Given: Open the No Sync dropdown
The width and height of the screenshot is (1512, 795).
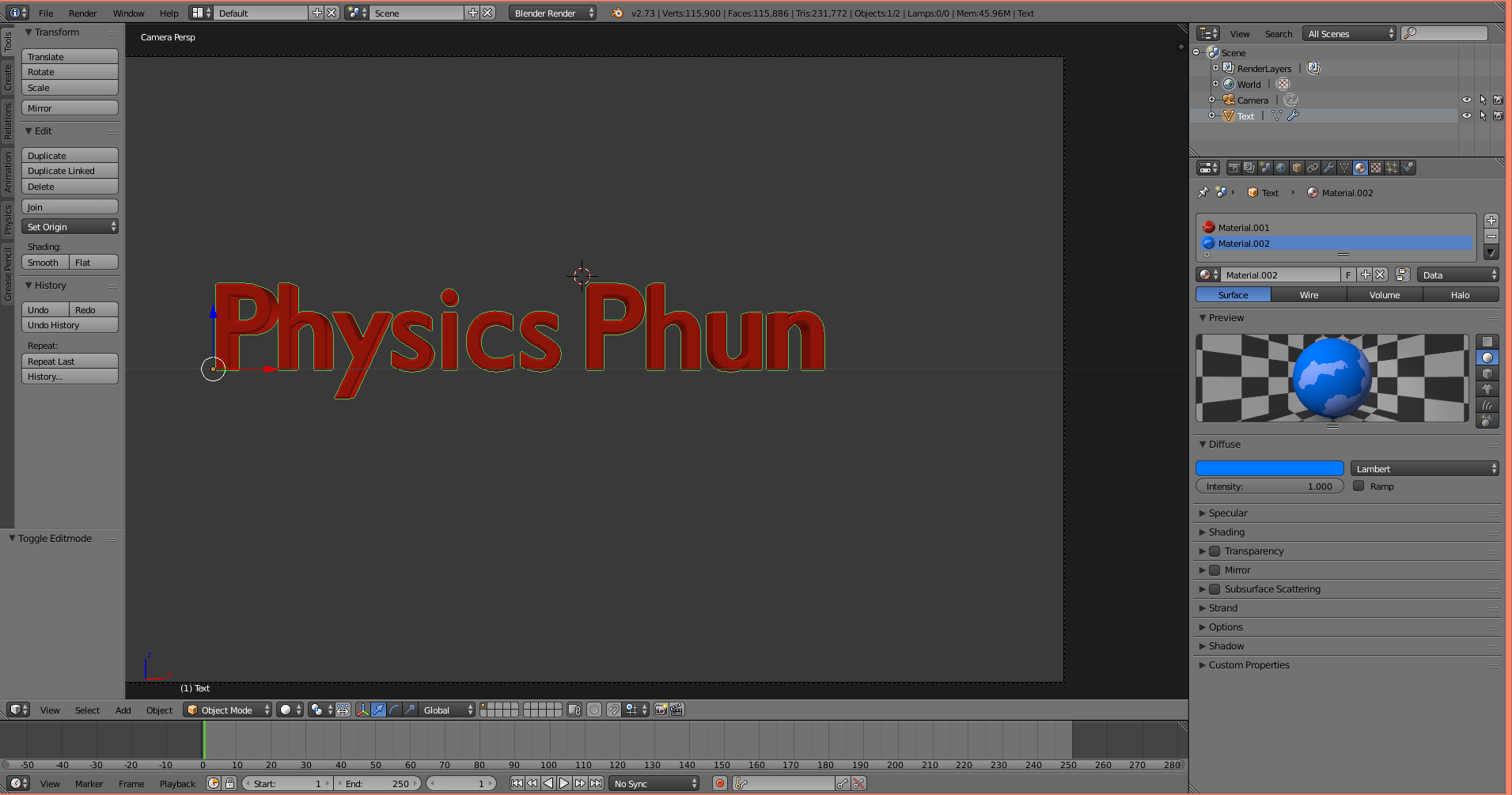Looking at the screenshot, I should [x=655, y=783].
